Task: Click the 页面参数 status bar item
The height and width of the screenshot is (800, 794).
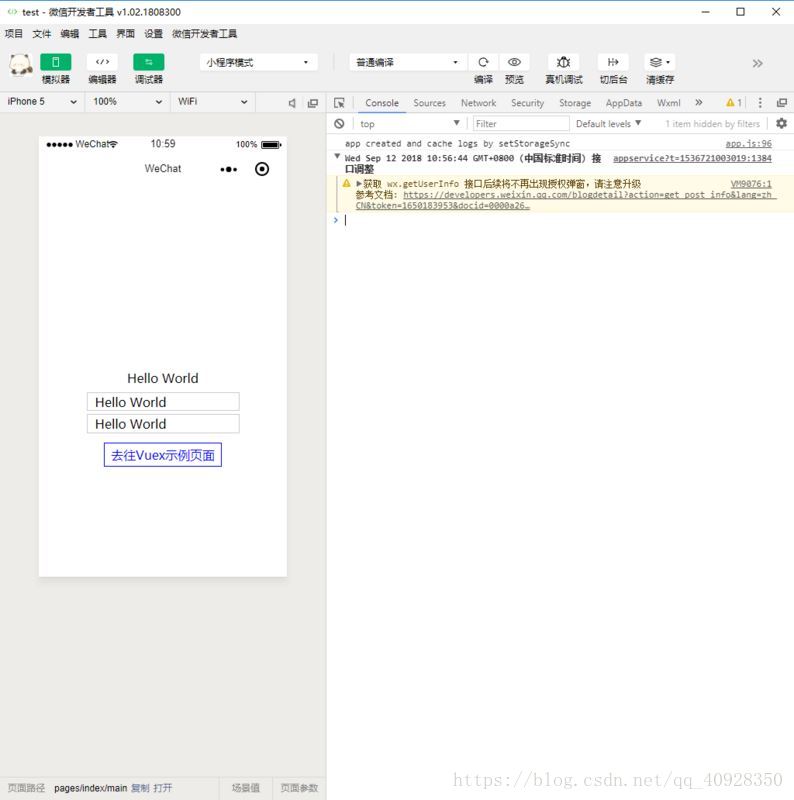Action: 300,788
